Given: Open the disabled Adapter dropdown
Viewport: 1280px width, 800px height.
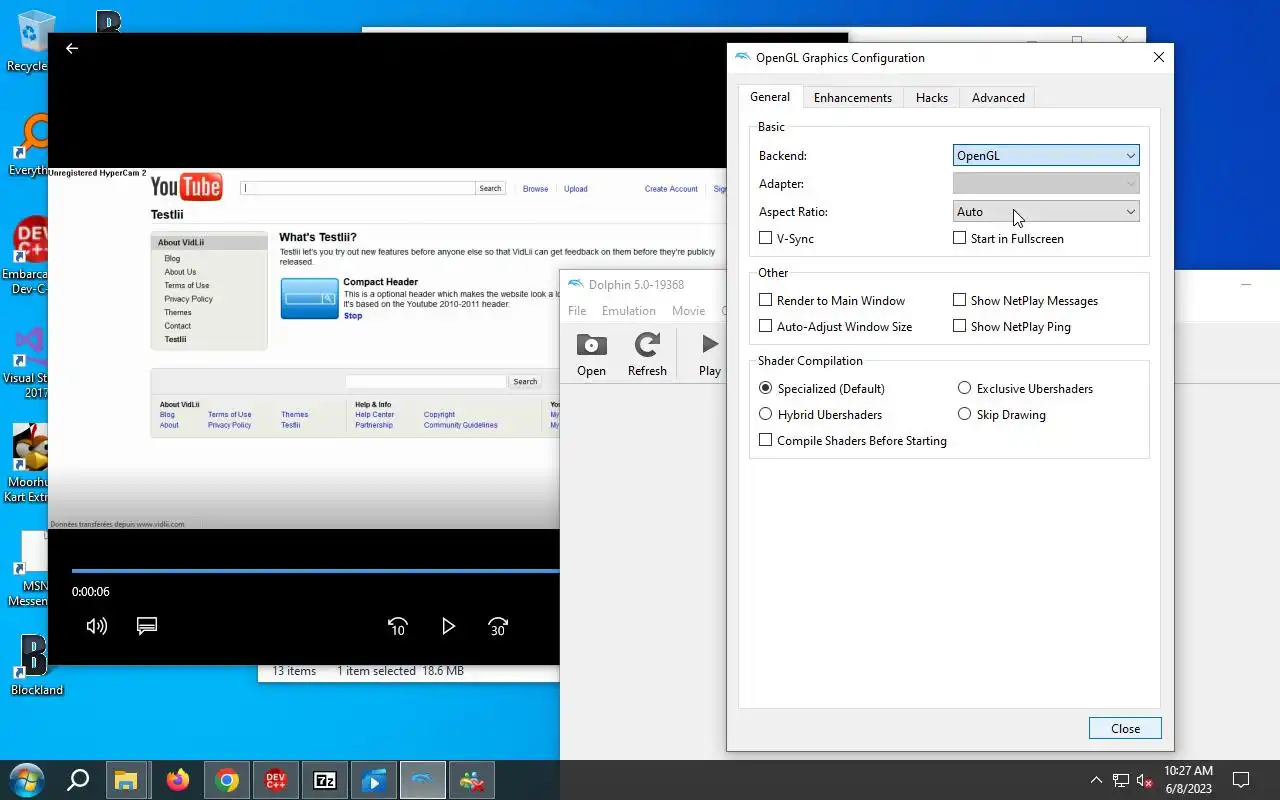Looking at the screenshot, I should tap(1046, 183).
